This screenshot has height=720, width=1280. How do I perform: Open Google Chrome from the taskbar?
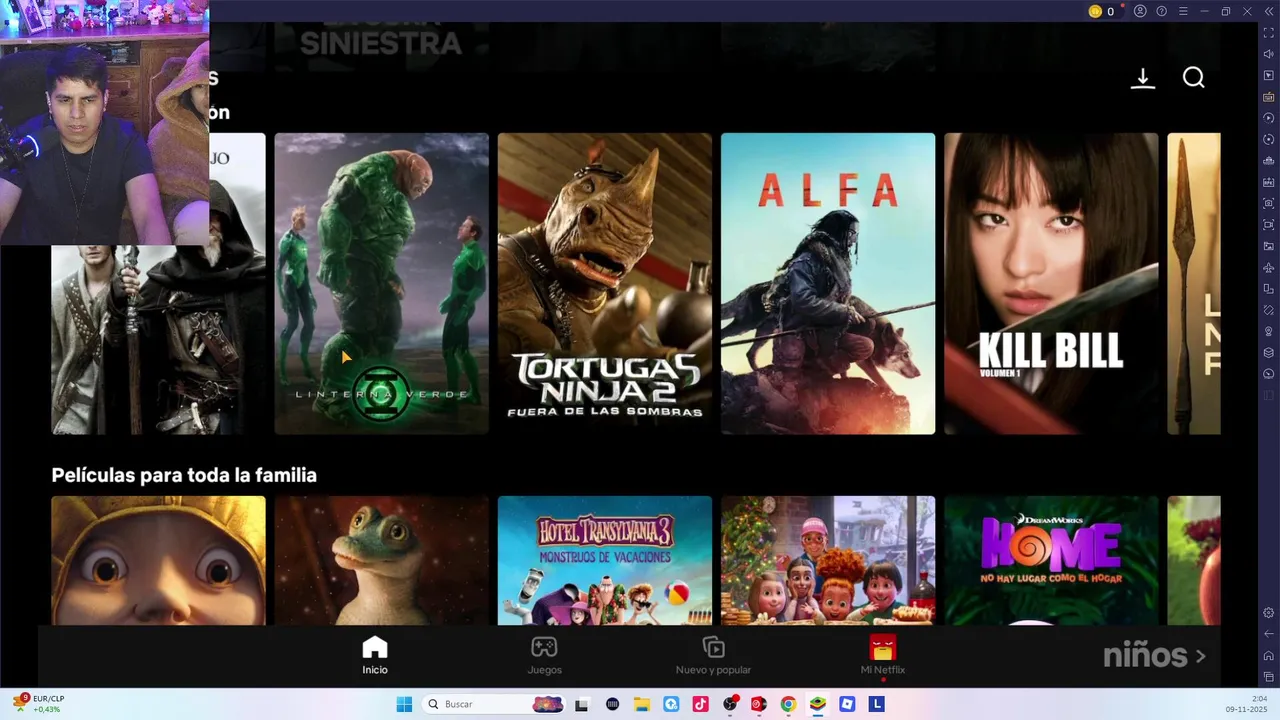pos(788,704)
